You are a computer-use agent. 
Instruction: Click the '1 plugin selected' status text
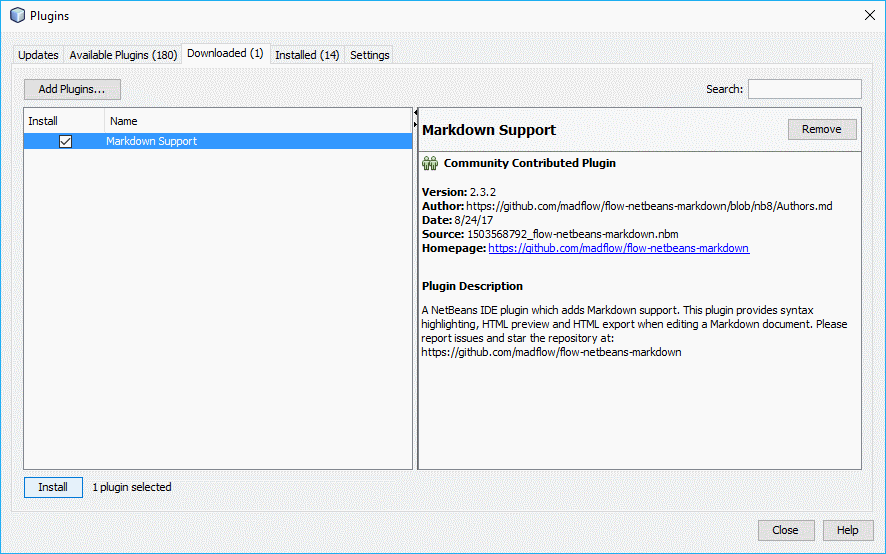[x=132, y=487]
